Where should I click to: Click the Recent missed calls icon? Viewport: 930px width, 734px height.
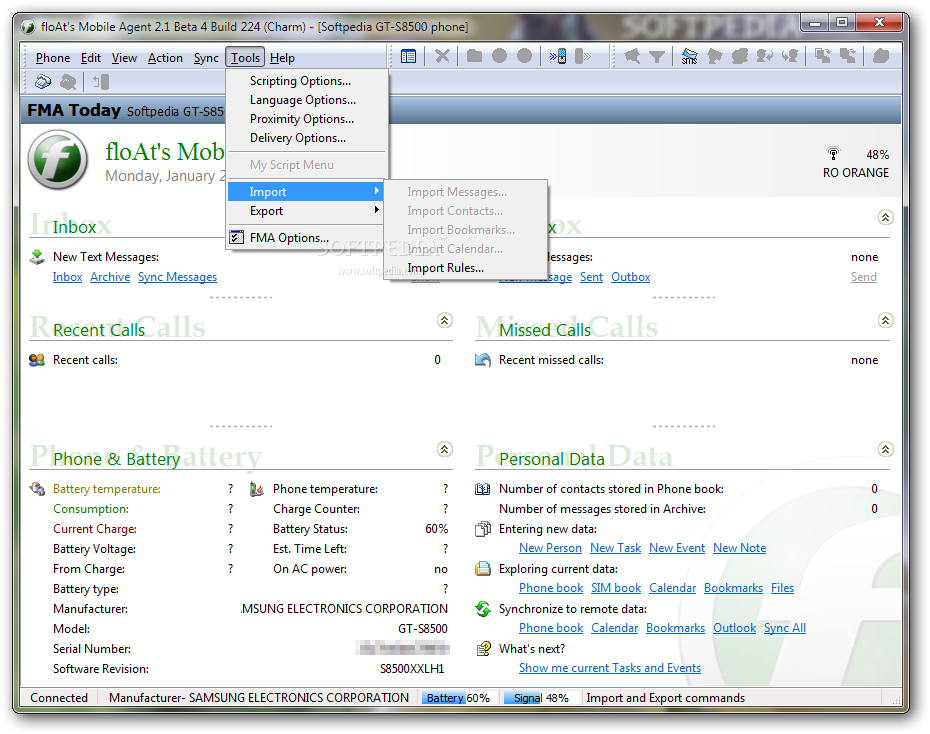pos(483,360)
